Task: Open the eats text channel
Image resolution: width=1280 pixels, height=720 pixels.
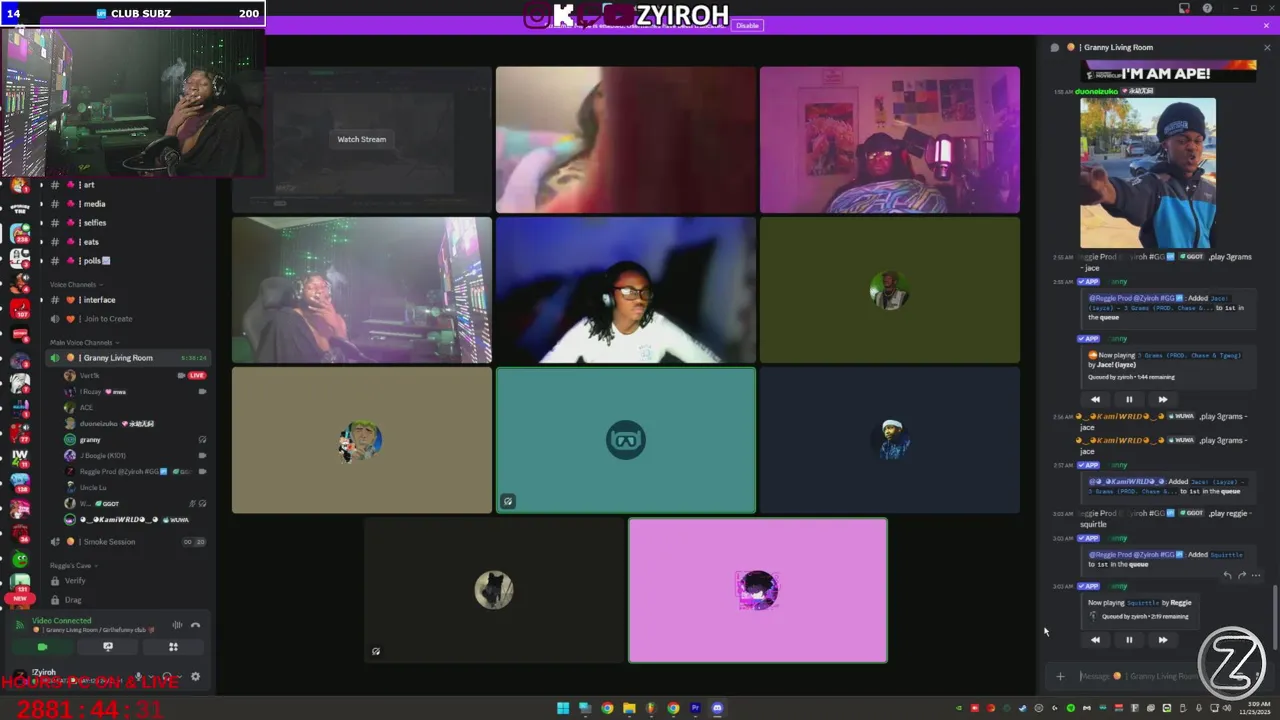Action: [127, 242]
